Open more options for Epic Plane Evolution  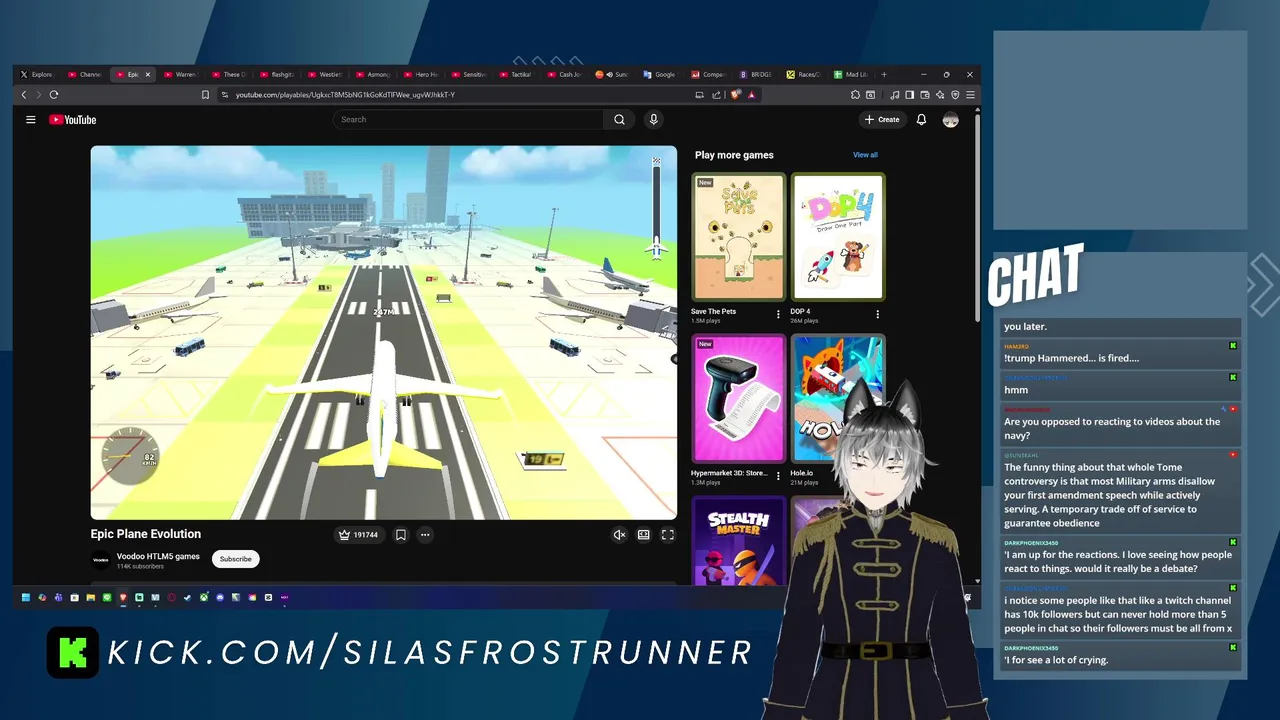425,535
